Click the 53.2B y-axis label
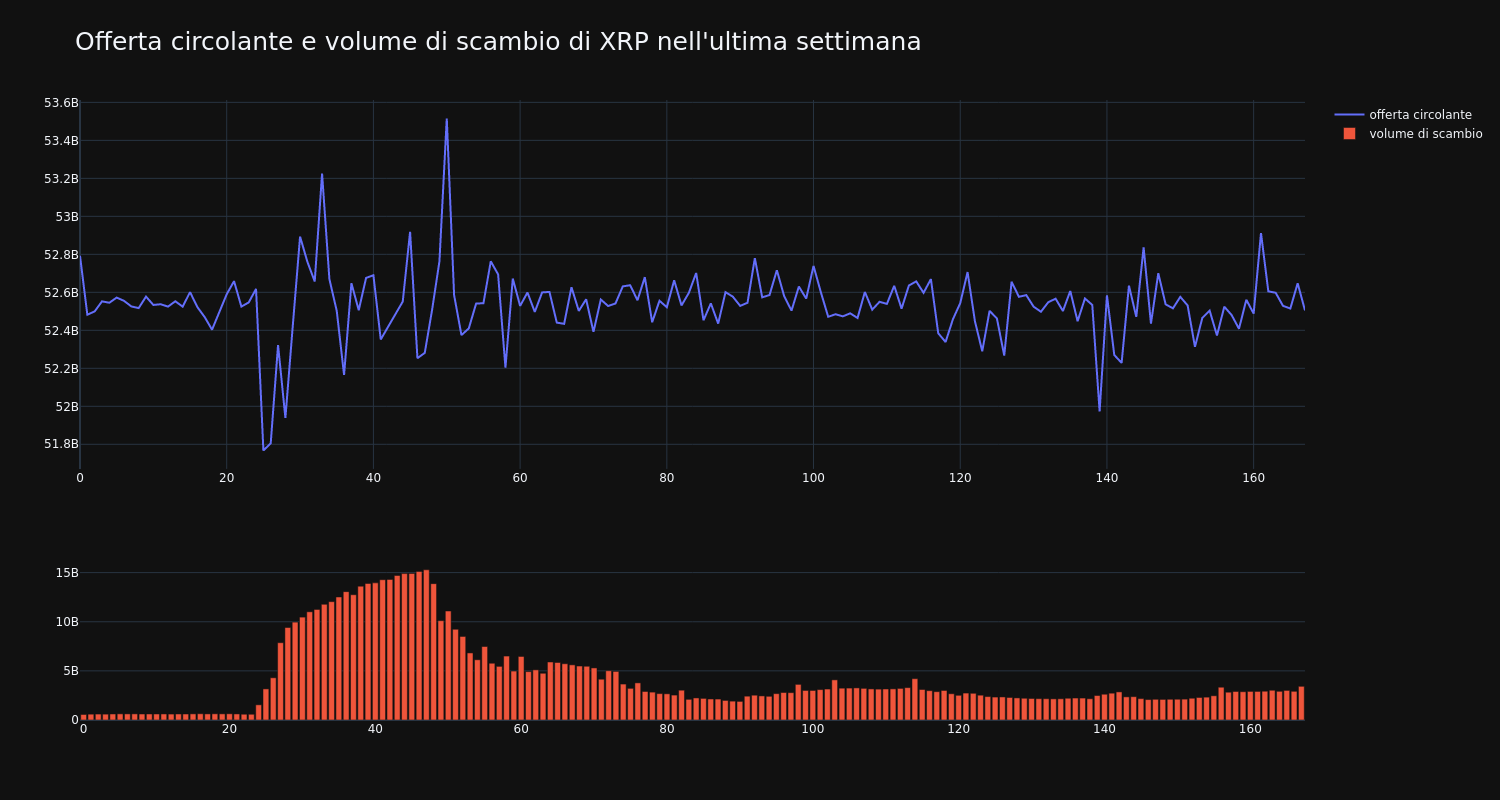The image size is (1500, 800). pos(61,178)
